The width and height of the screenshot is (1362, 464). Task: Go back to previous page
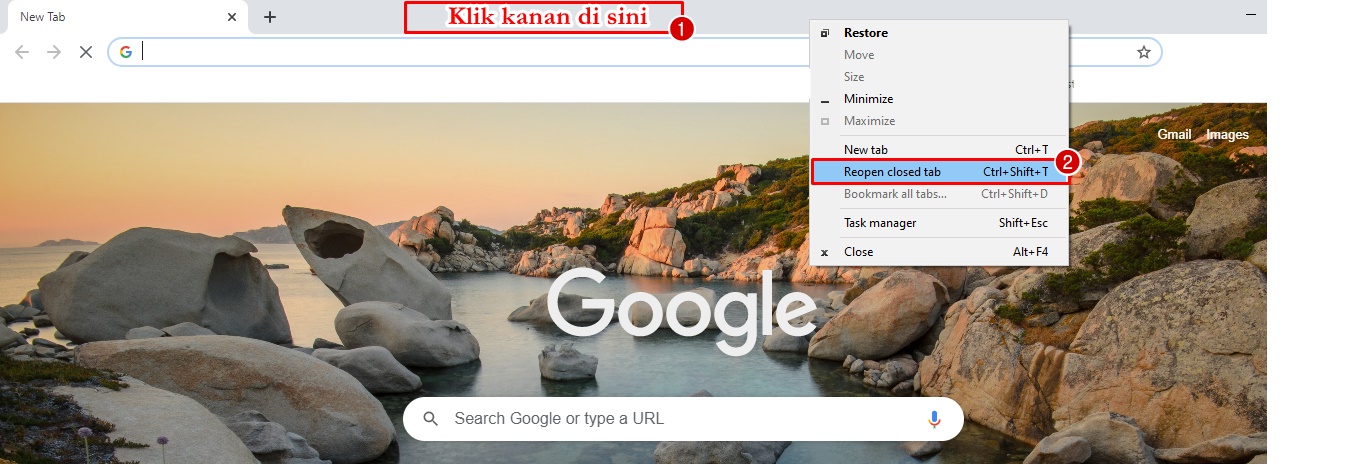pyautogui.click(x=22, y=52)
